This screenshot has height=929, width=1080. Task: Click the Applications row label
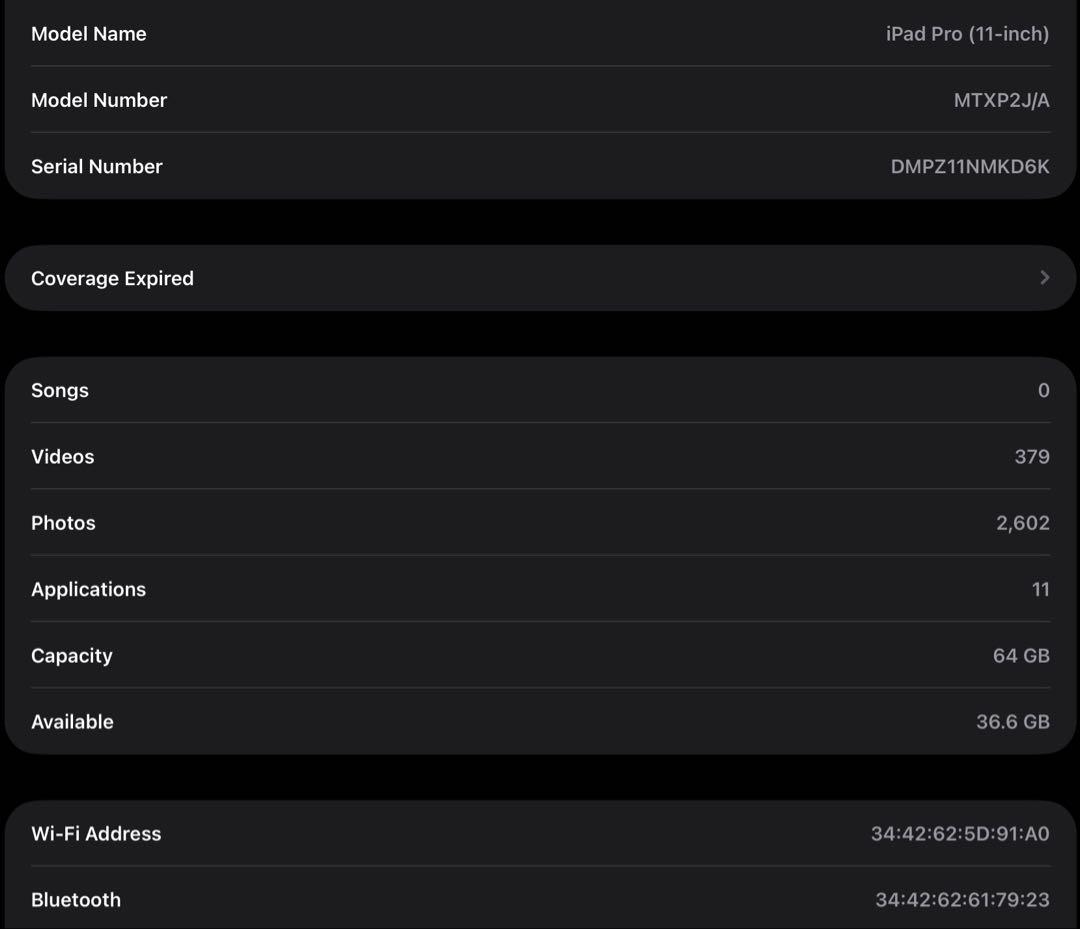[89, 590]
